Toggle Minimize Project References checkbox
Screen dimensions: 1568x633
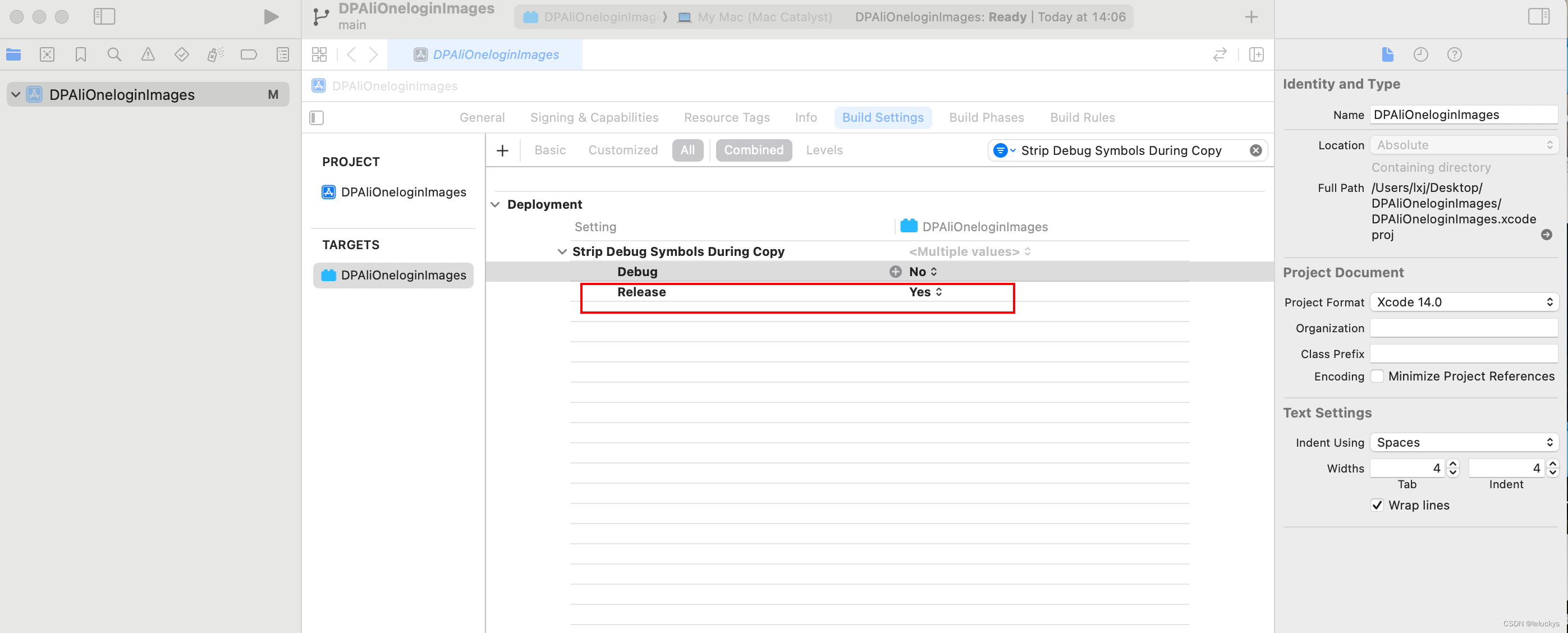[x=1378, y=376]
